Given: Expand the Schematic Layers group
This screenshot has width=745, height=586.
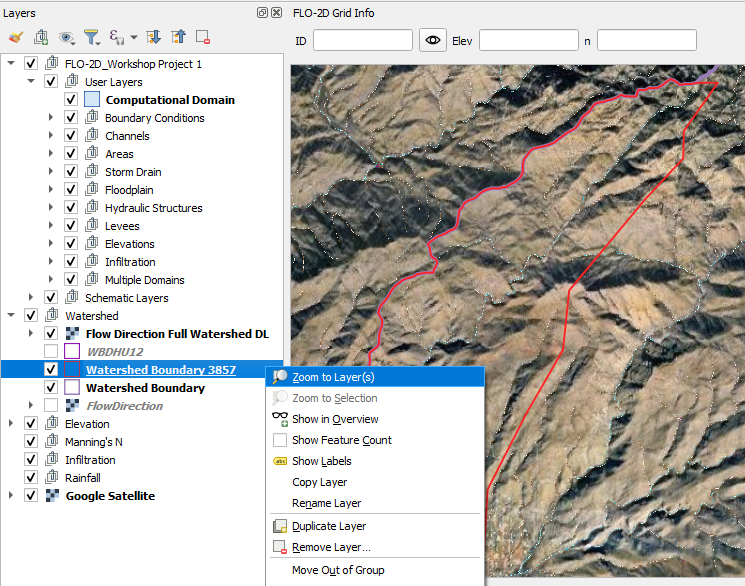Looking at the screenshot, I should pyautogui.click(x=31, y=298).
